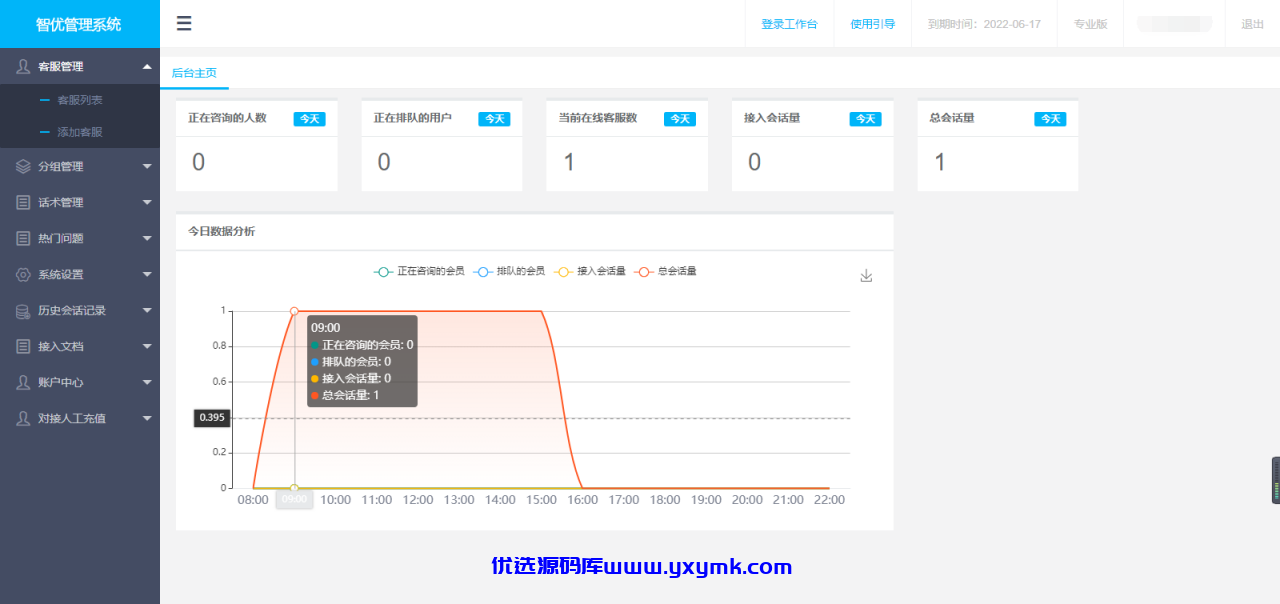
Task: Click 今天 badge on 总会话量 card
Action: pyautogui.click(x=1050, y=119)
